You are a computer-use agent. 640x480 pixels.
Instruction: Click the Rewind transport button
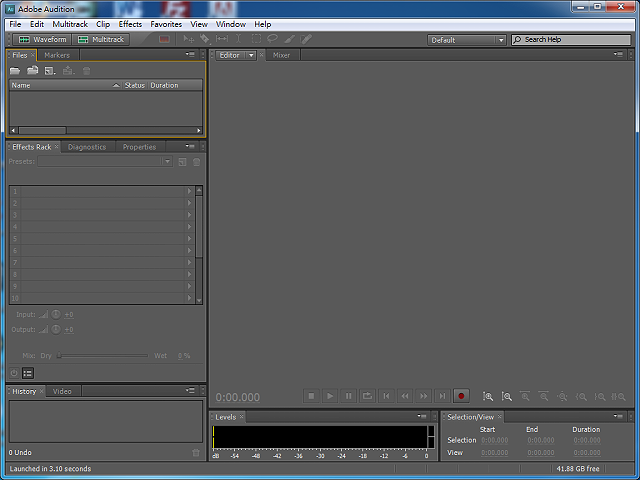pos(405,396)
